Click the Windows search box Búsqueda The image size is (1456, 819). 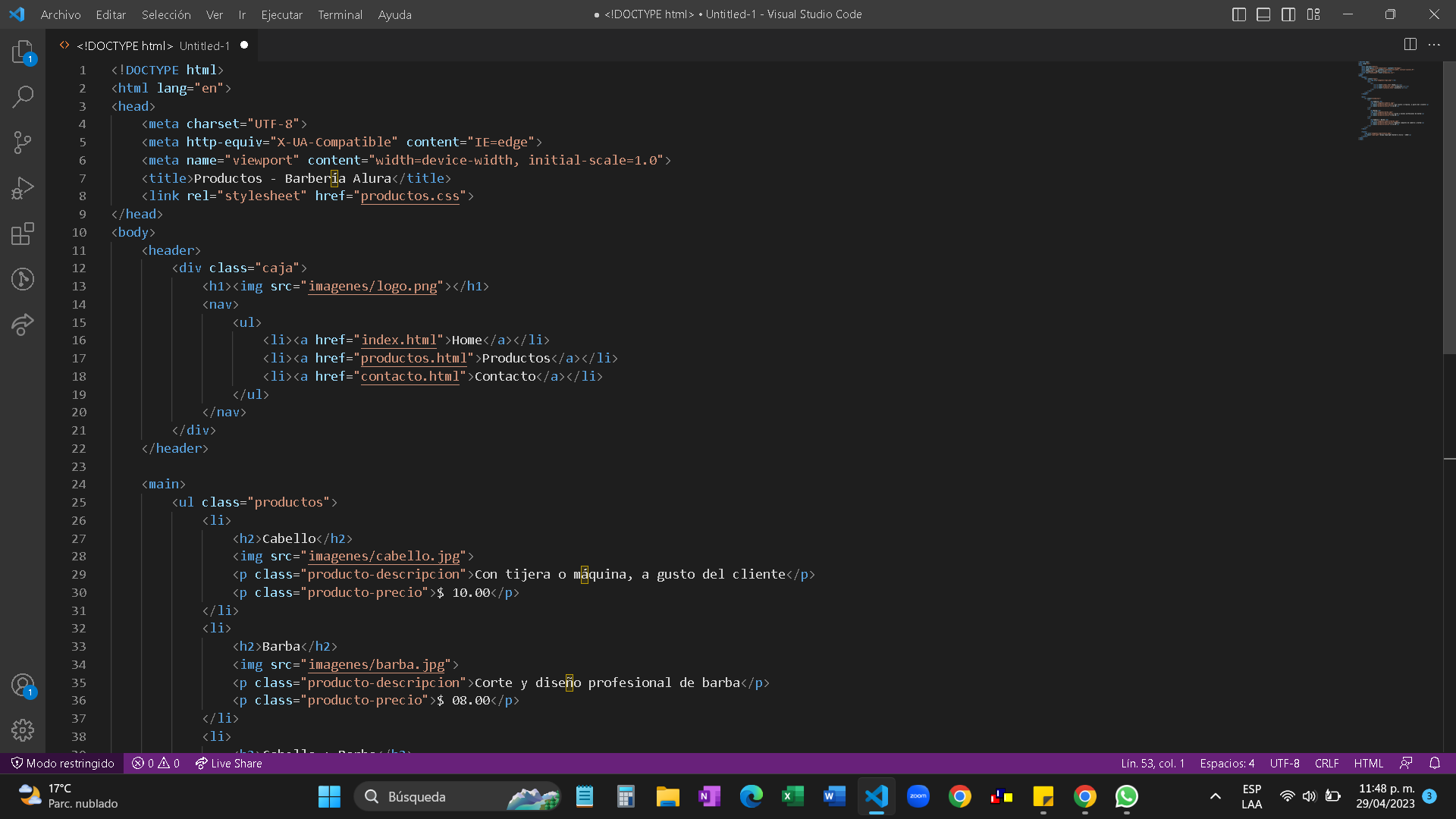(x=457, y=796)
